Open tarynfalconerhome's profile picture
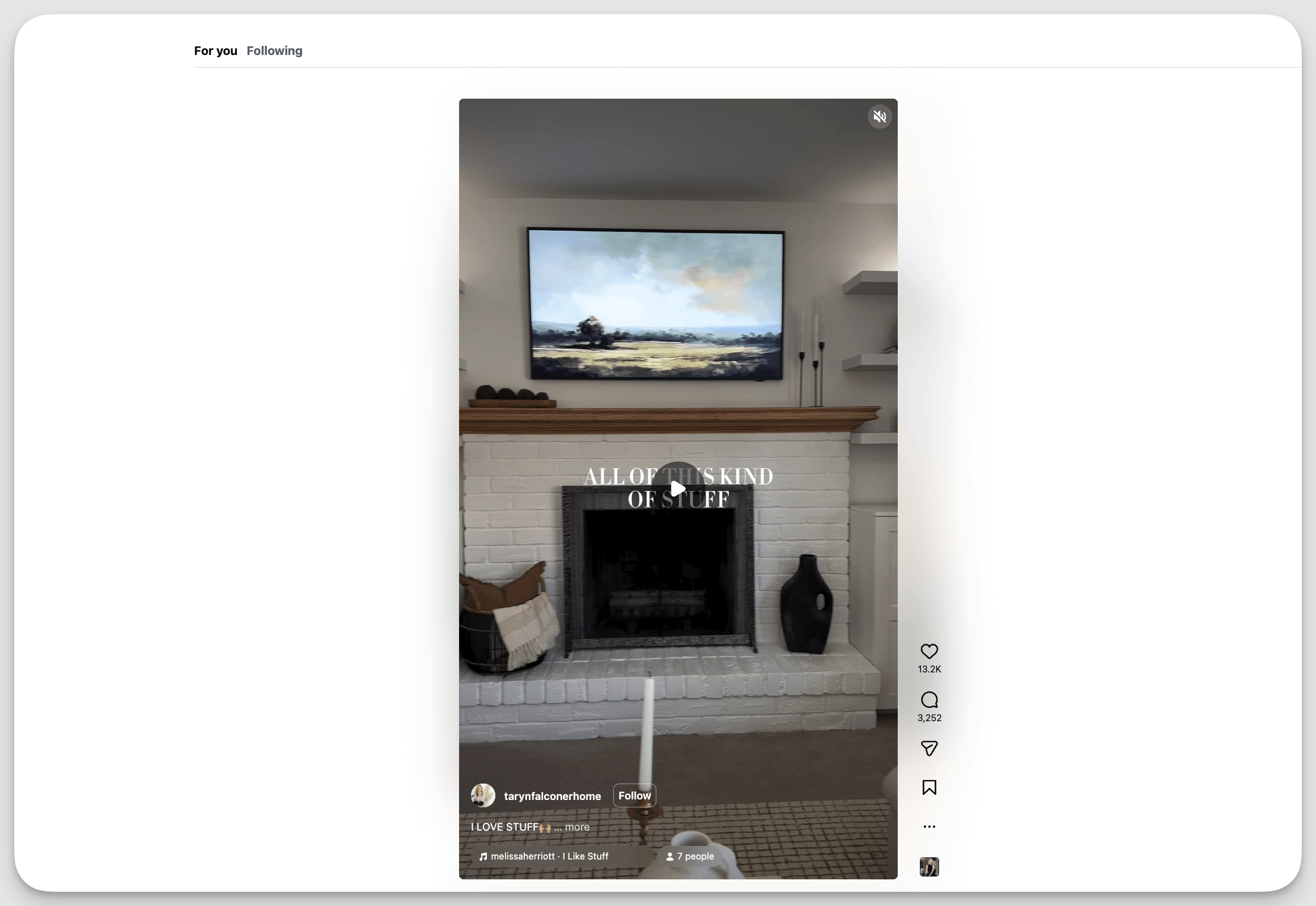Image resolution: width=1316 pixels, height=906 pixels. [482, 795]
